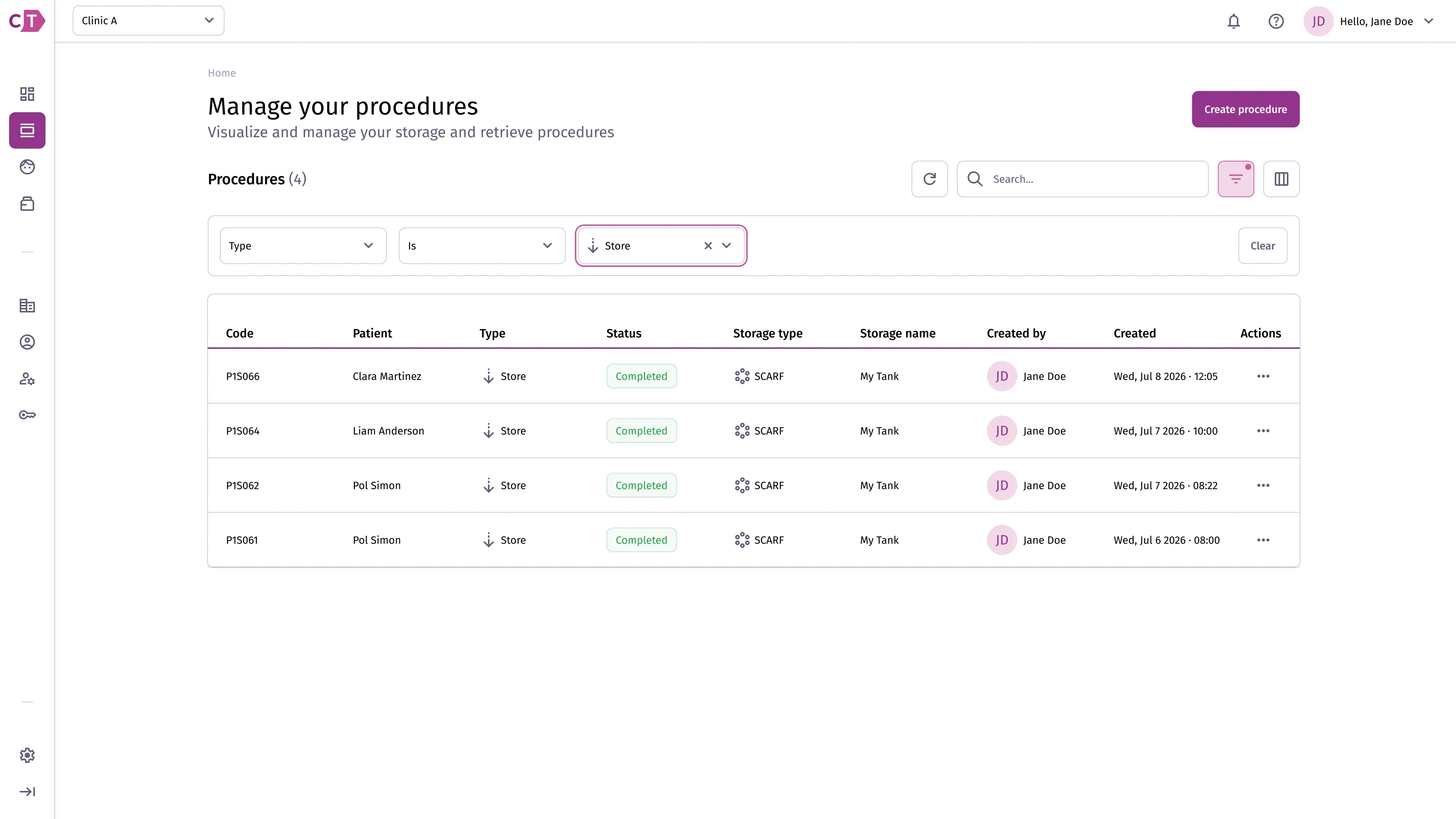Select patient Liam Anderson cell

tap(388, 431)
